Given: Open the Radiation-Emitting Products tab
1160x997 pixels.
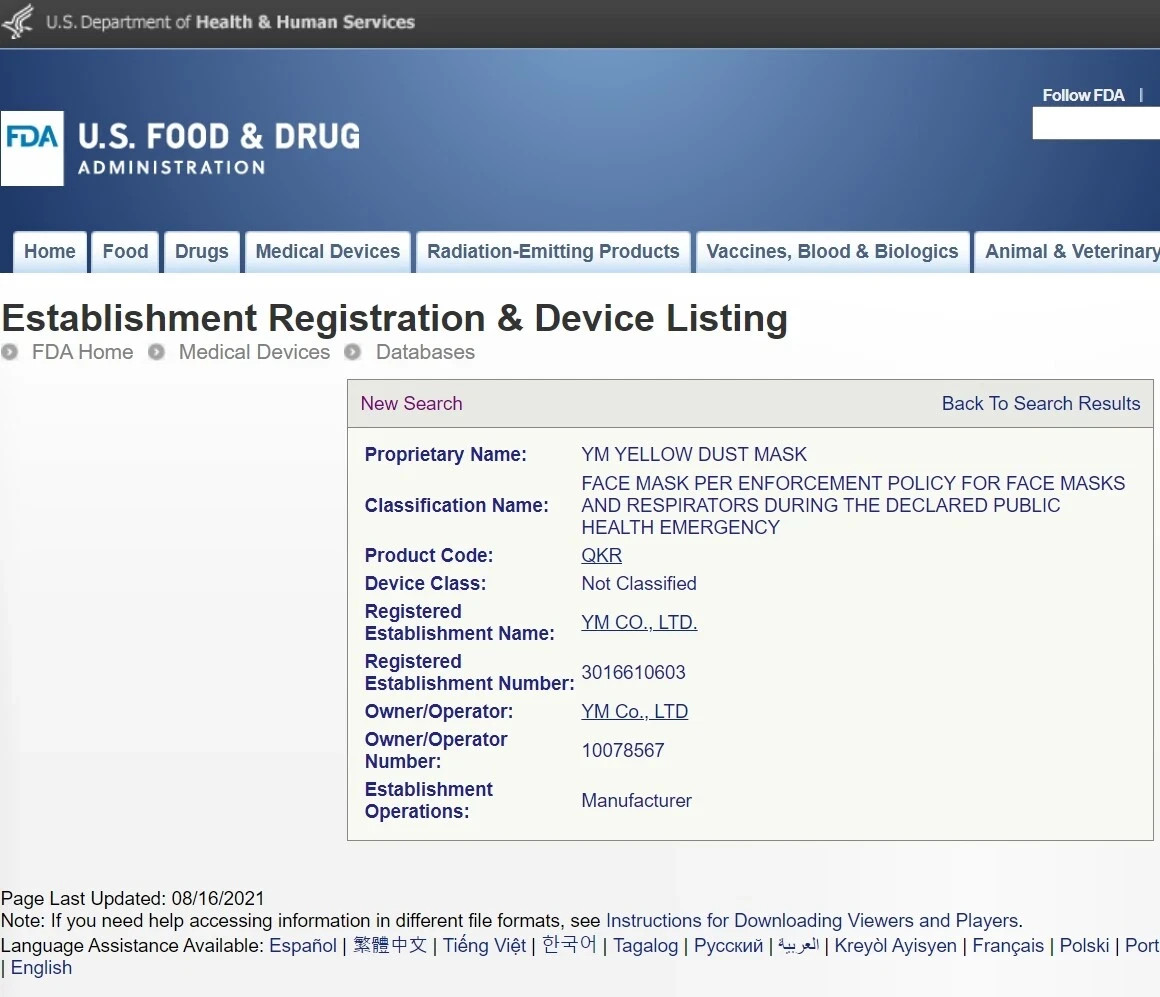Looking at the screenshot, I should click(x=553, y=251).
